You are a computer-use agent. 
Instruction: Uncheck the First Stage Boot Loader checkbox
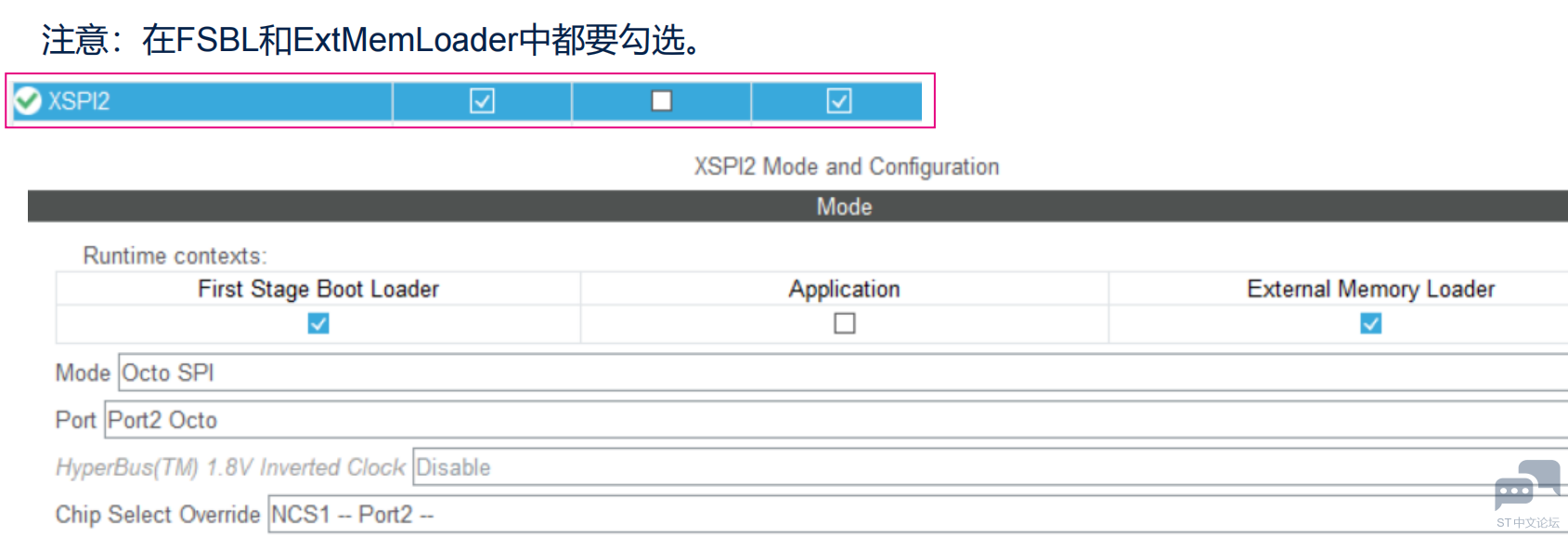(318, 323)
